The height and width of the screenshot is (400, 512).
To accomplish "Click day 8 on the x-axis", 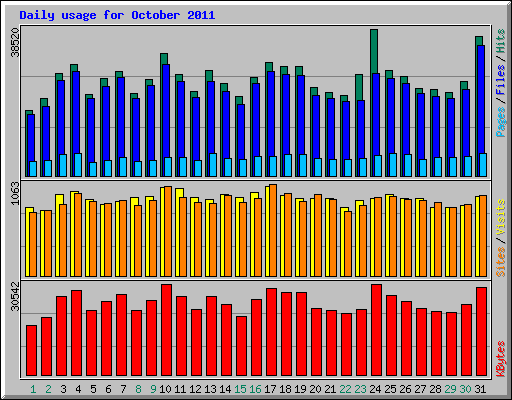I will [x=138, y=389].
